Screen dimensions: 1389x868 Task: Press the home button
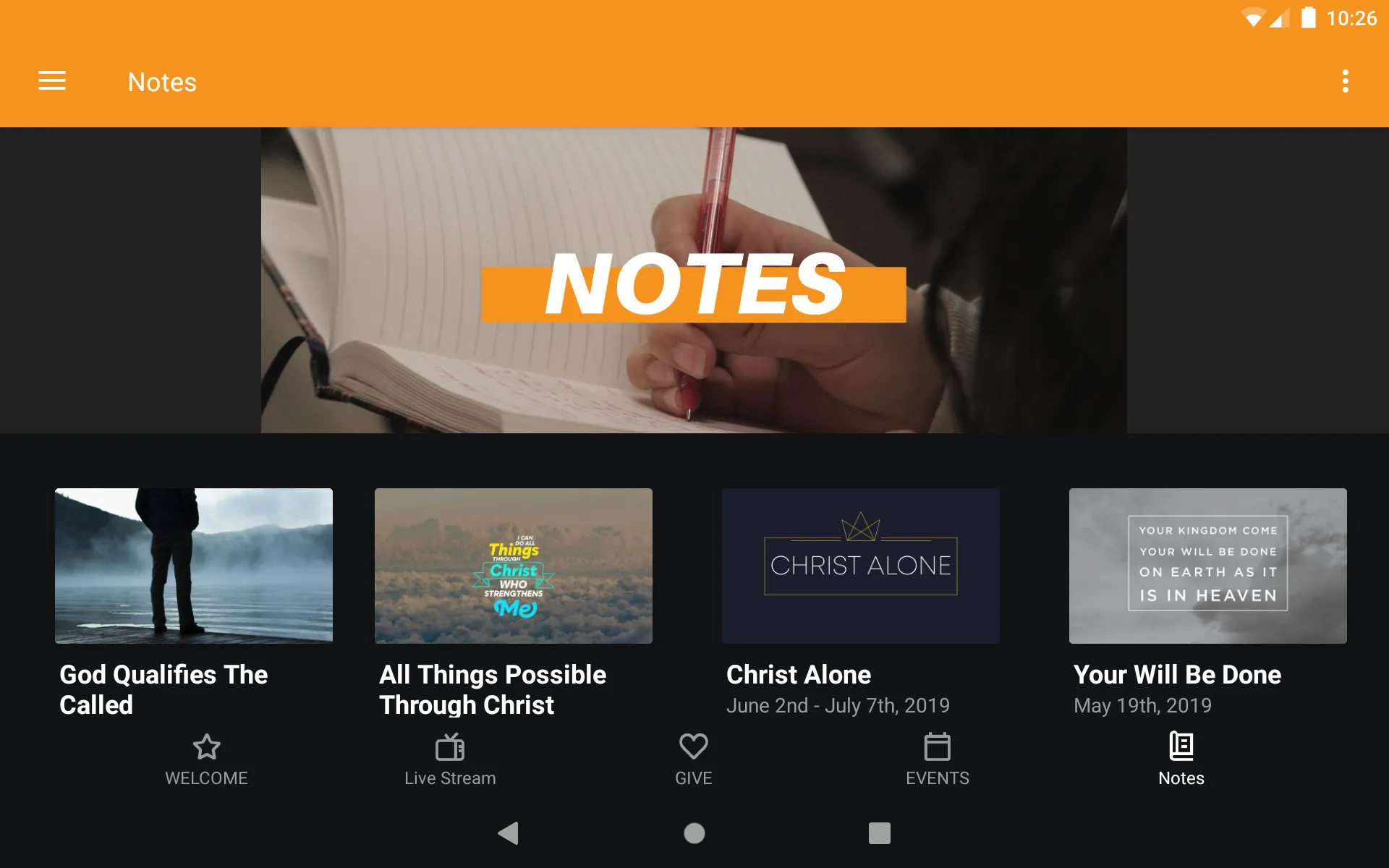pos(694,832)
